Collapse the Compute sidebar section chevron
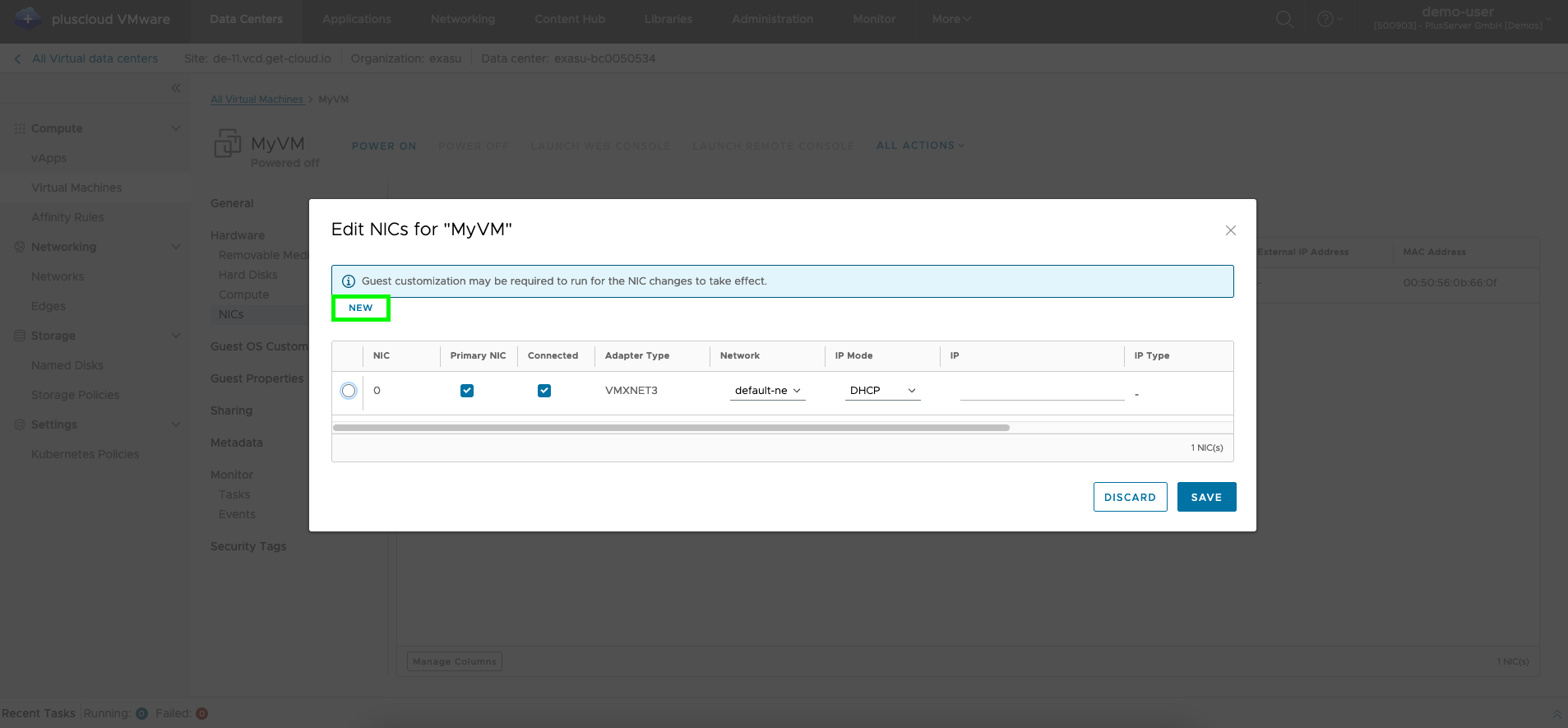The image size is (1568, 728). pyautogui.click(x=175, y=128)
